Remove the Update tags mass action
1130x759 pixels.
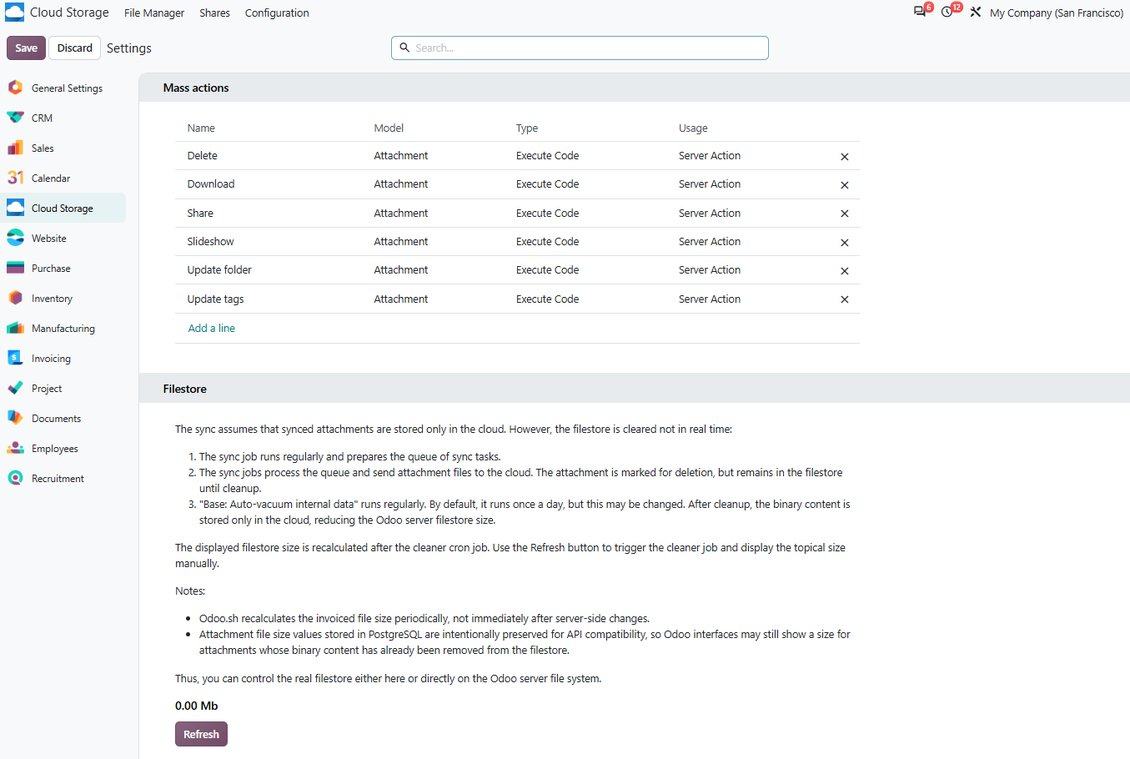(845, 299)
